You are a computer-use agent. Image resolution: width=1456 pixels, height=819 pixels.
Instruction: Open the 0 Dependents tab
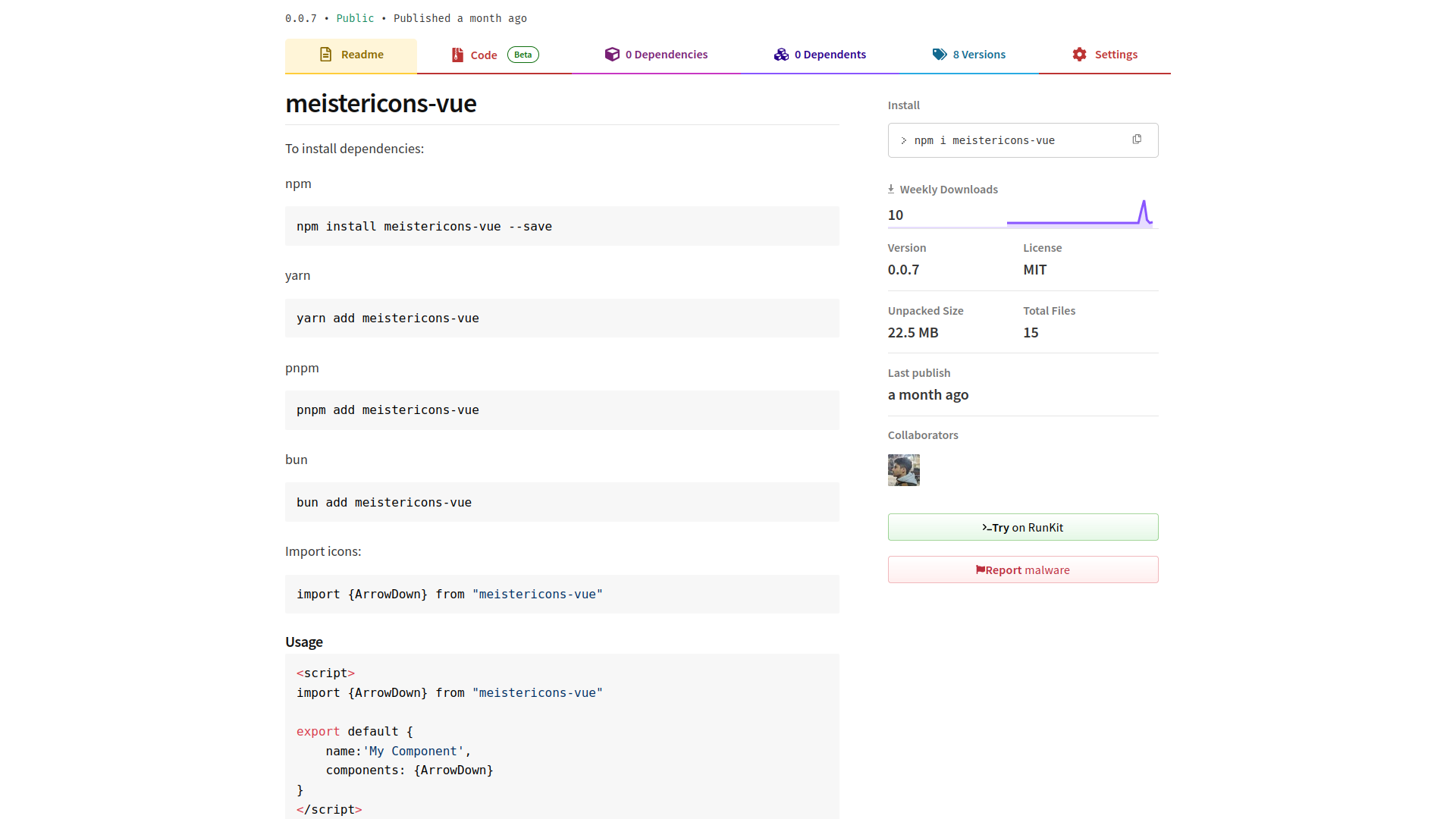[830, 55]
